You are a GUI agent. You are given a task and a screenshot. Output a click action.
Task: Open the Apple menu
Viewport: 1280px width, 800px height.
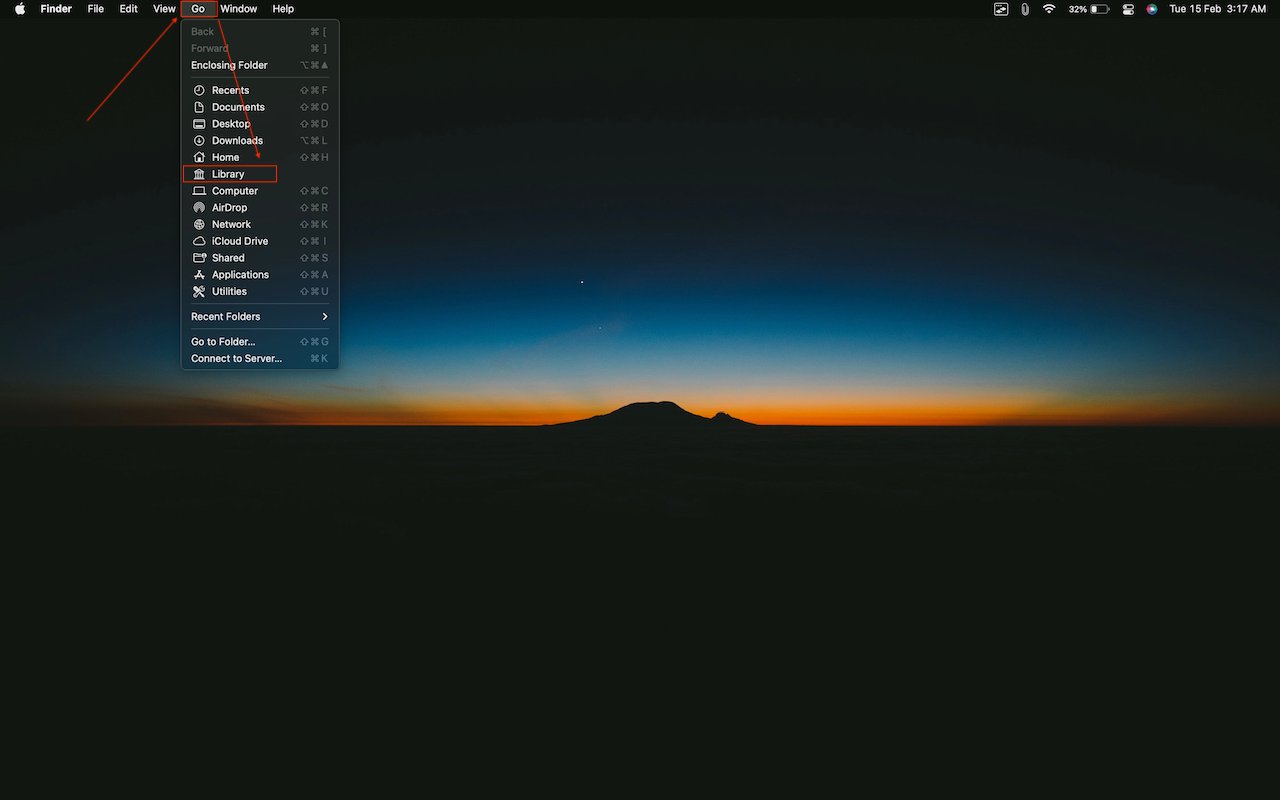(19, 9)
